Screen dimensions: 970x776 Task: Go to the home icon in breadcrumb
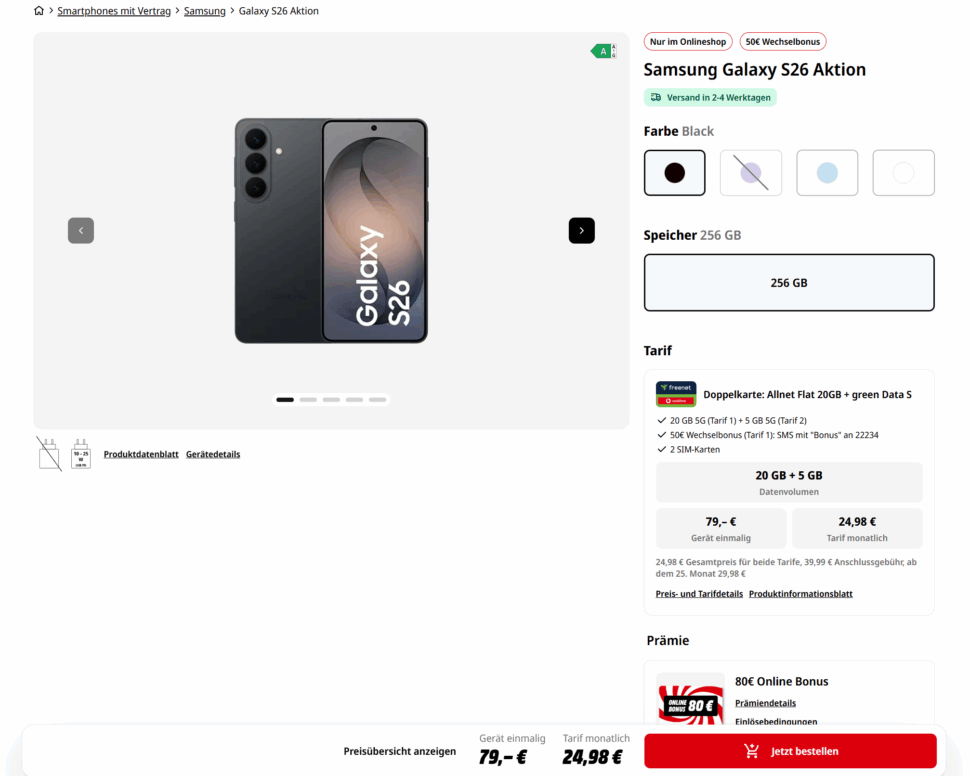coord(39,11)
